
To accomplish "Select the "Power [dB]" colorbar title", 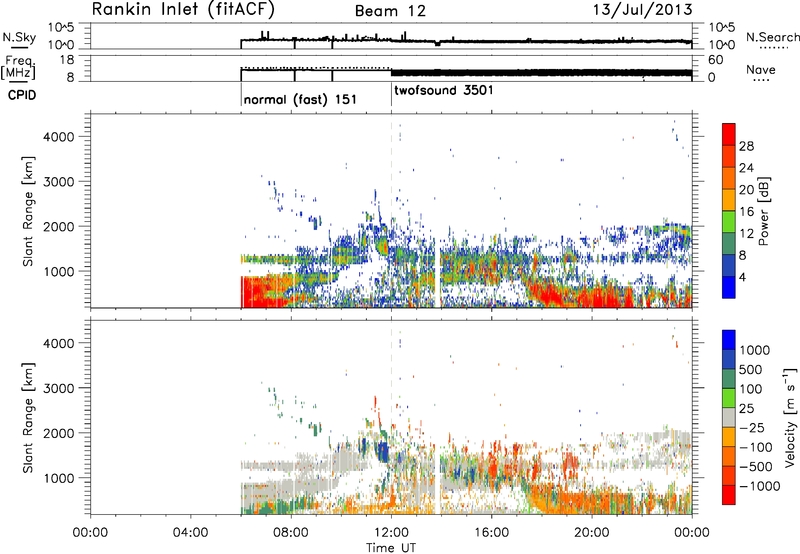I will pyautogui.click(x=763, y=211).
